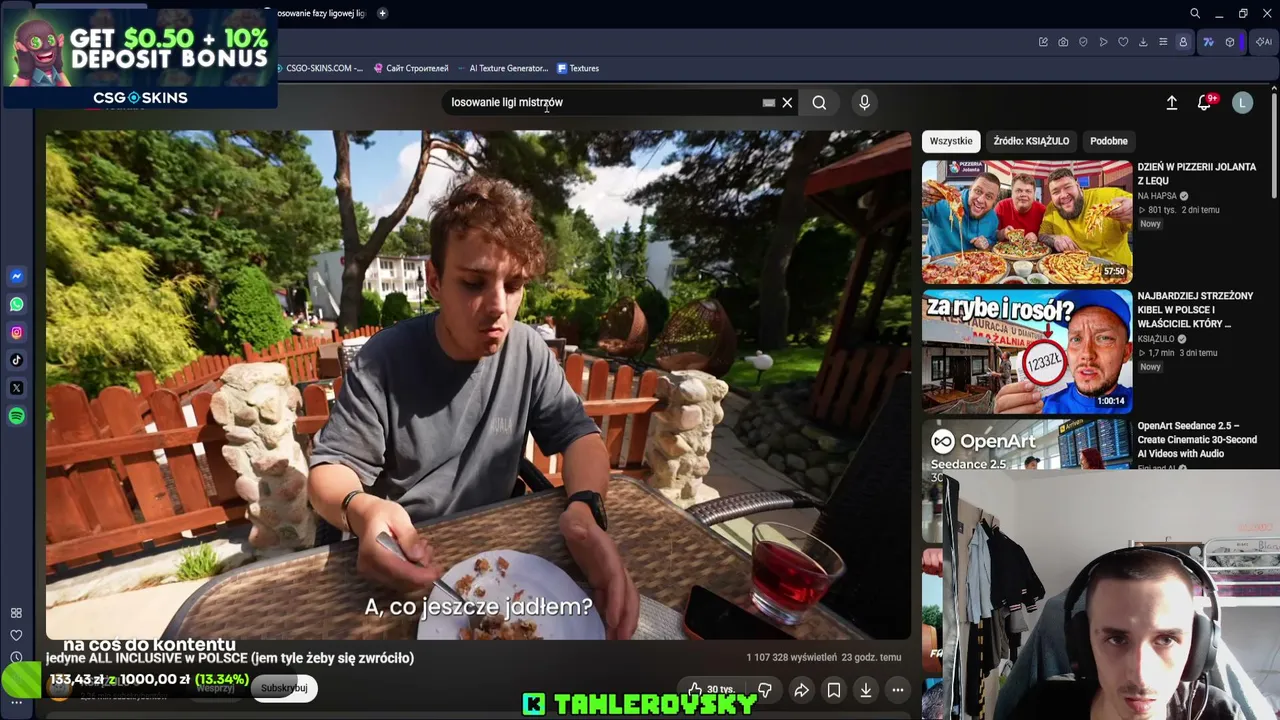Open the browser profile person icon

[x=1183, y=42]
